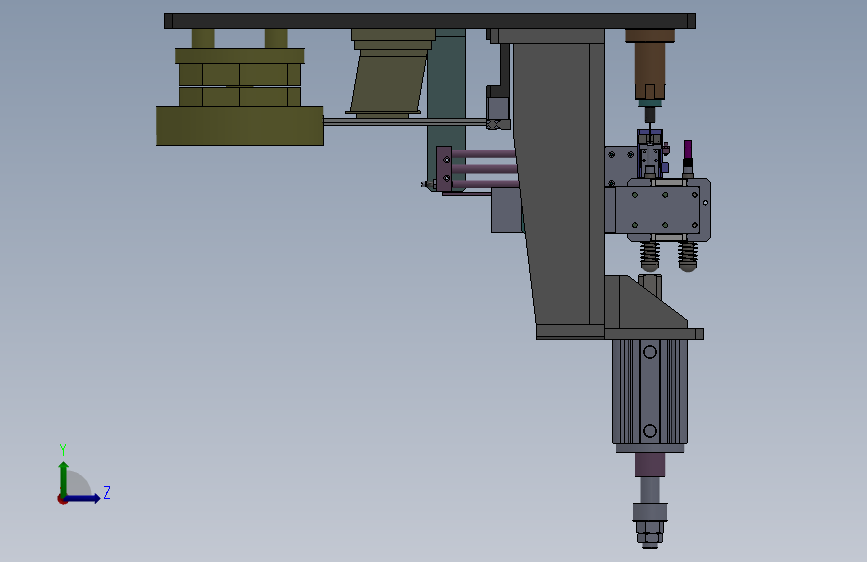
Task: Select the upper circular hole on motor
Action: point(650,352)
